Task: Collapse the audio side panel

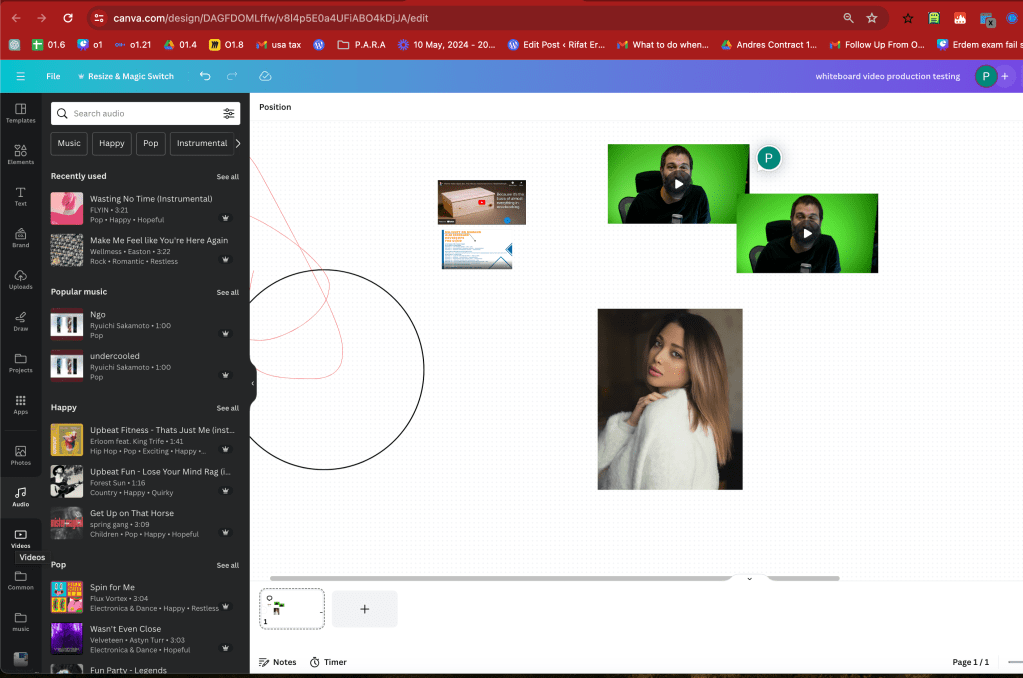Action: tap(252, 384)
